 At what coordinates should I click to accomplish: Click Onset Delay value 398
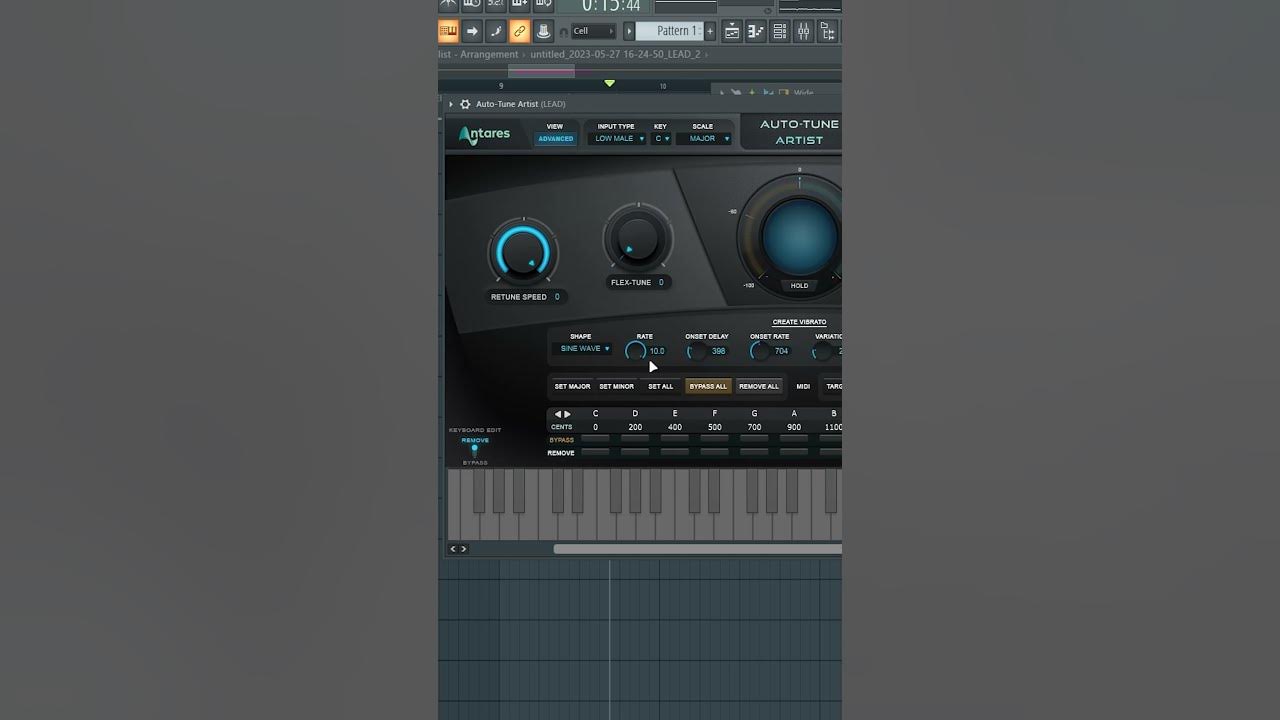point(718,351)
